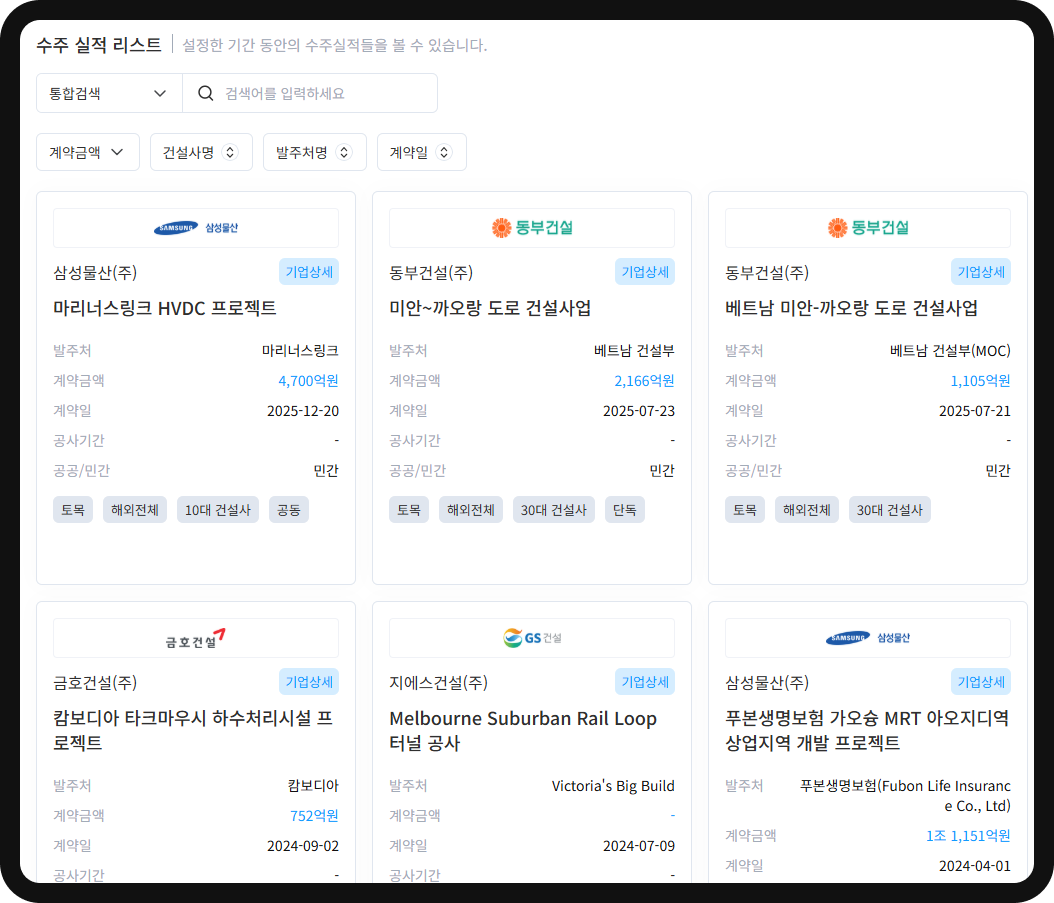This screenshot has height=903, width=1054.
Task: Focus the 검색어를 입력하세요 search field
Action: (310, 93)
